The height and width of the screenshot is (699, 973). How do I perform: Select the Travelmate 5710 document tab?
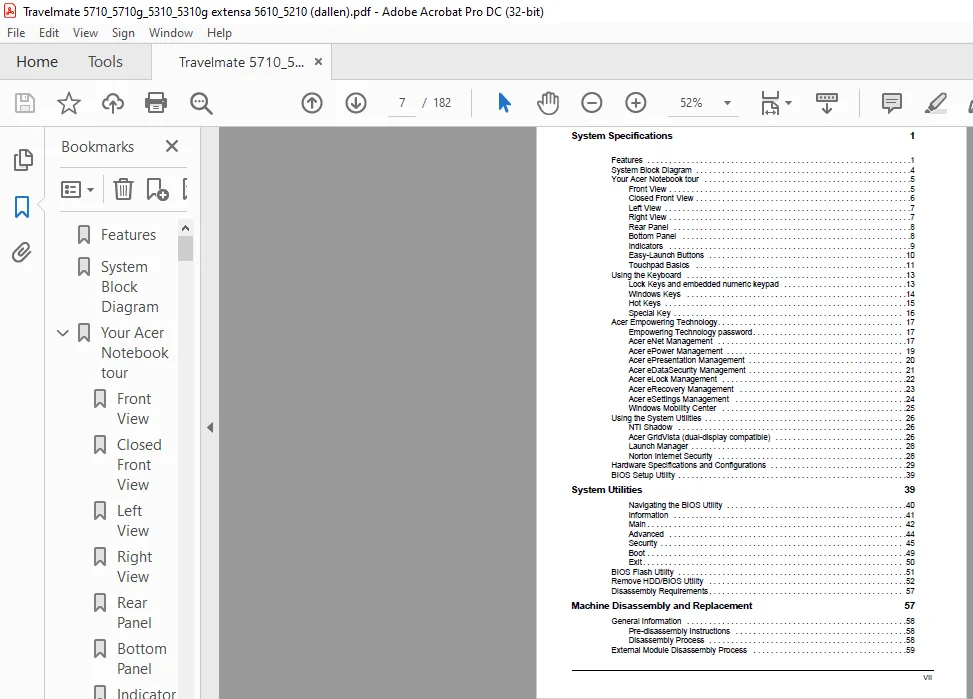pyautogui.click(x=241, y=62)
